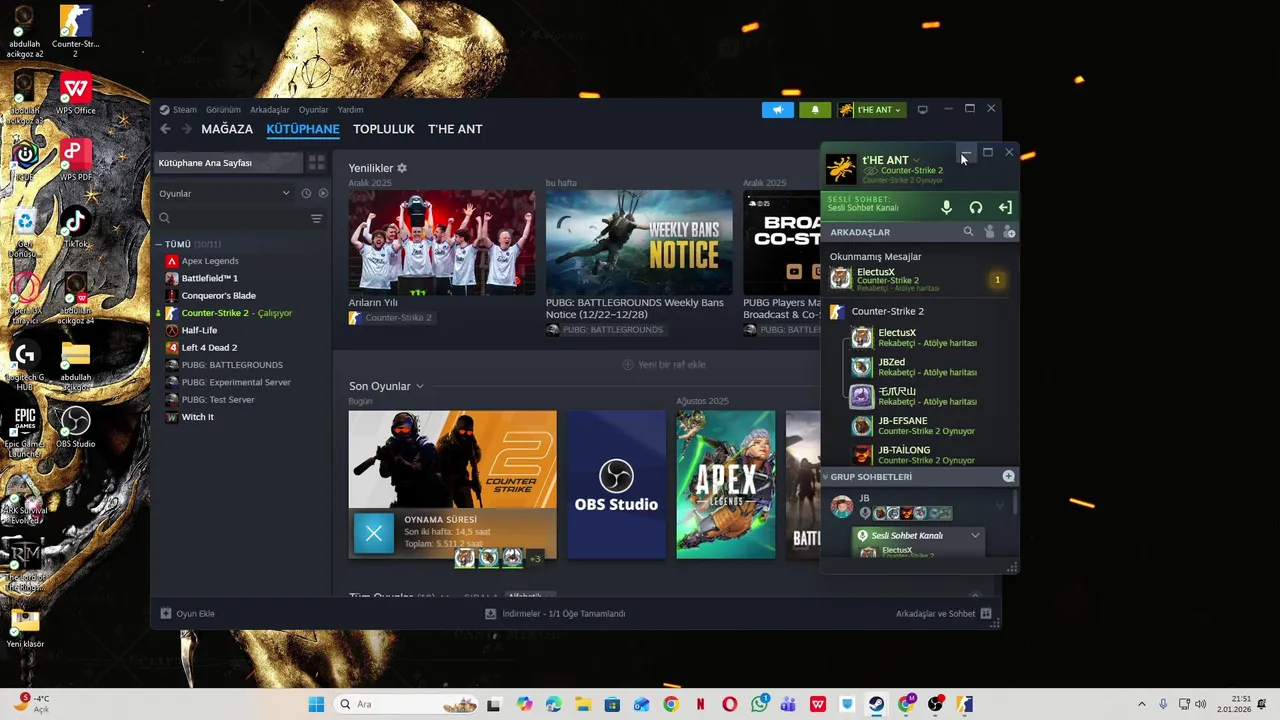The image size is (1280, 720).
Task: Adjust volume from system tray speaker
Action: point(1200,704)
